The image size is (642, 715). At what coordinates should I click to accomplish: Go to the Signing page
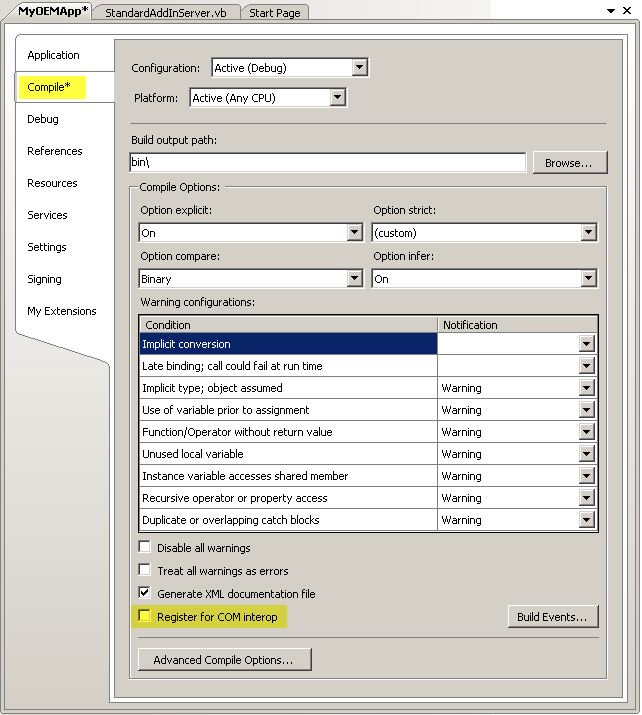click(44, 279)
